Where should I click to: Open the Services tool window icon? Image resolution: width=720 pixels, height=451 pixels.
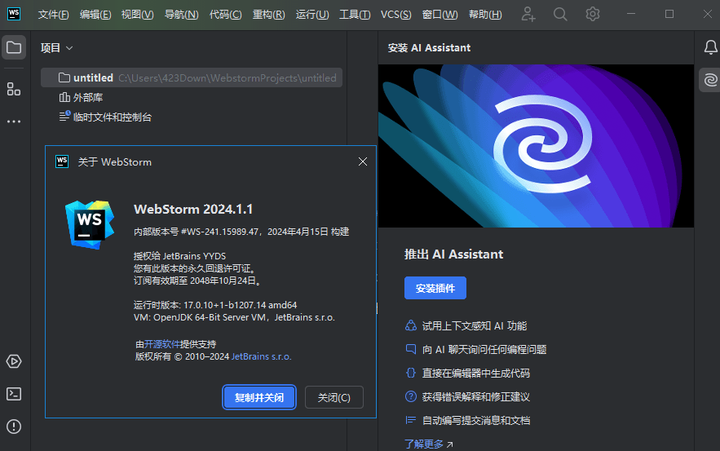[14, 361]
